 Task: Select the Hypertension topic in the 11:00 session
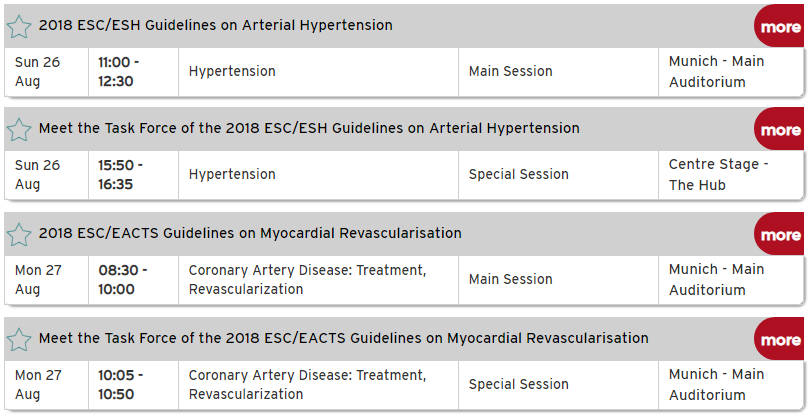point(232,71)
